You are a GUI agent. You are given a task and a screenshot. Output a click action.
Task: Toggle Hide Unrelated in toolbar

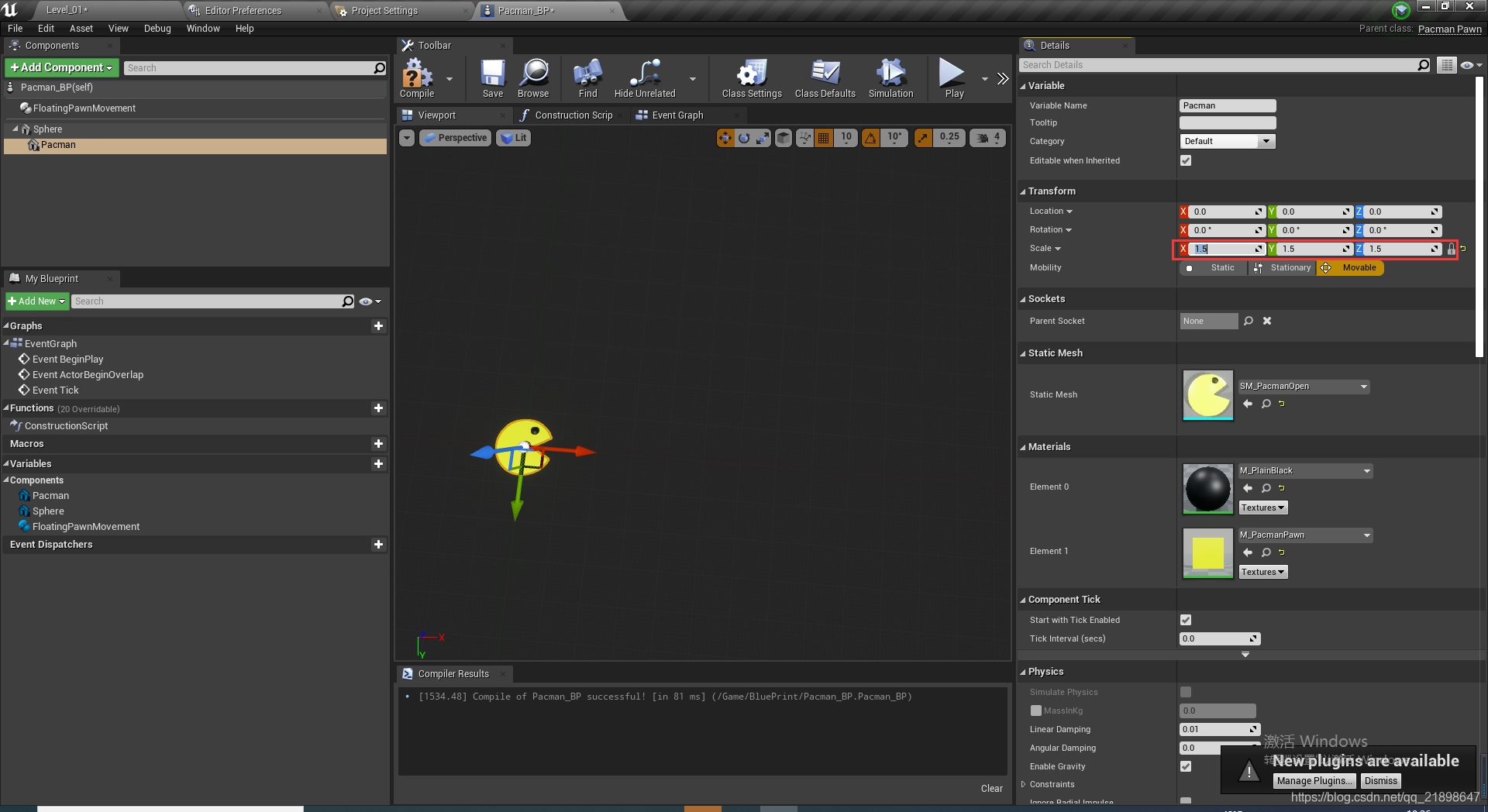point(645,79)
